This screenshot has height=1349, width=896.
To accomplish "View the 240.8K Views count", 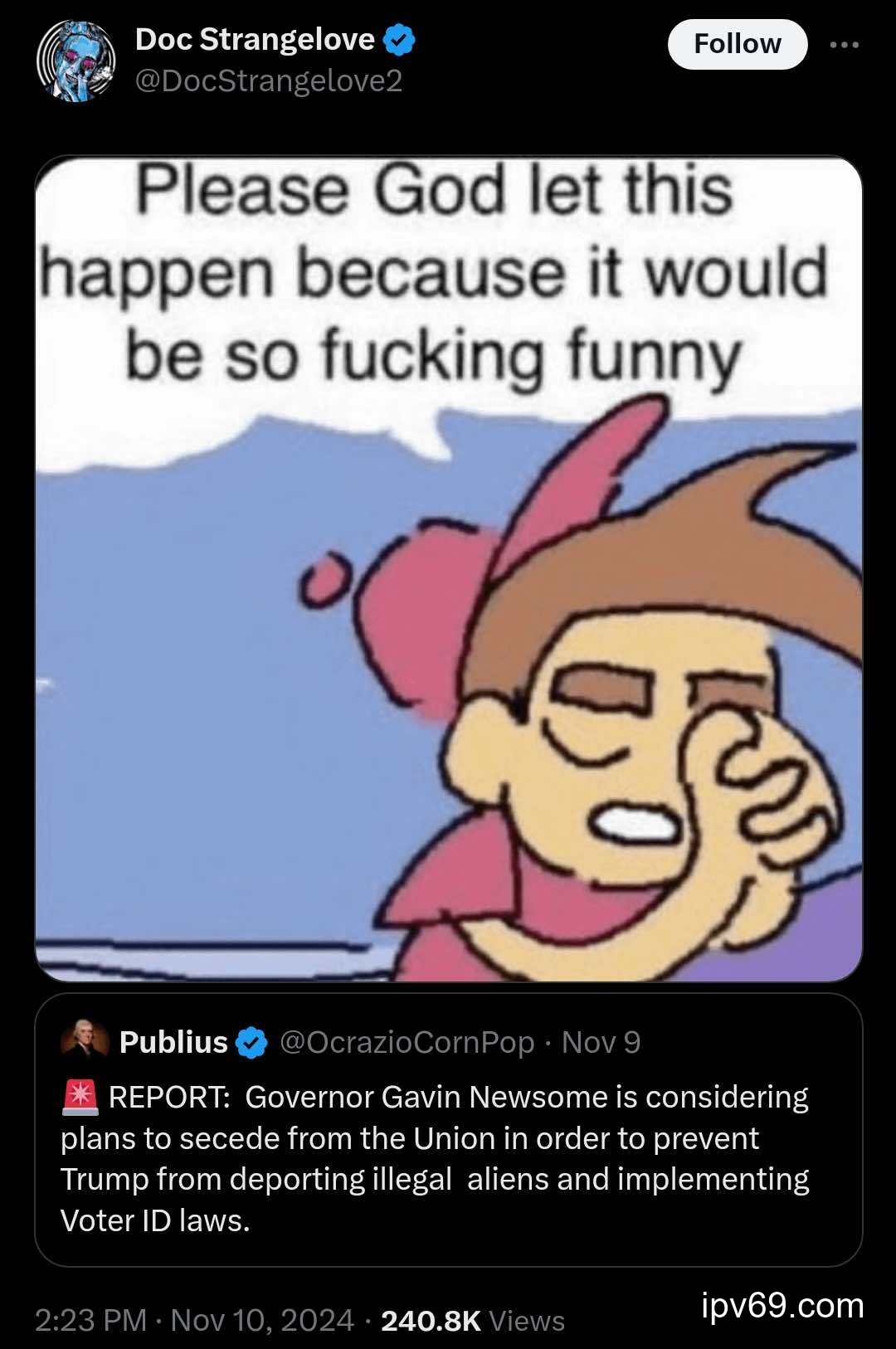I will [x=473, y=1320].
